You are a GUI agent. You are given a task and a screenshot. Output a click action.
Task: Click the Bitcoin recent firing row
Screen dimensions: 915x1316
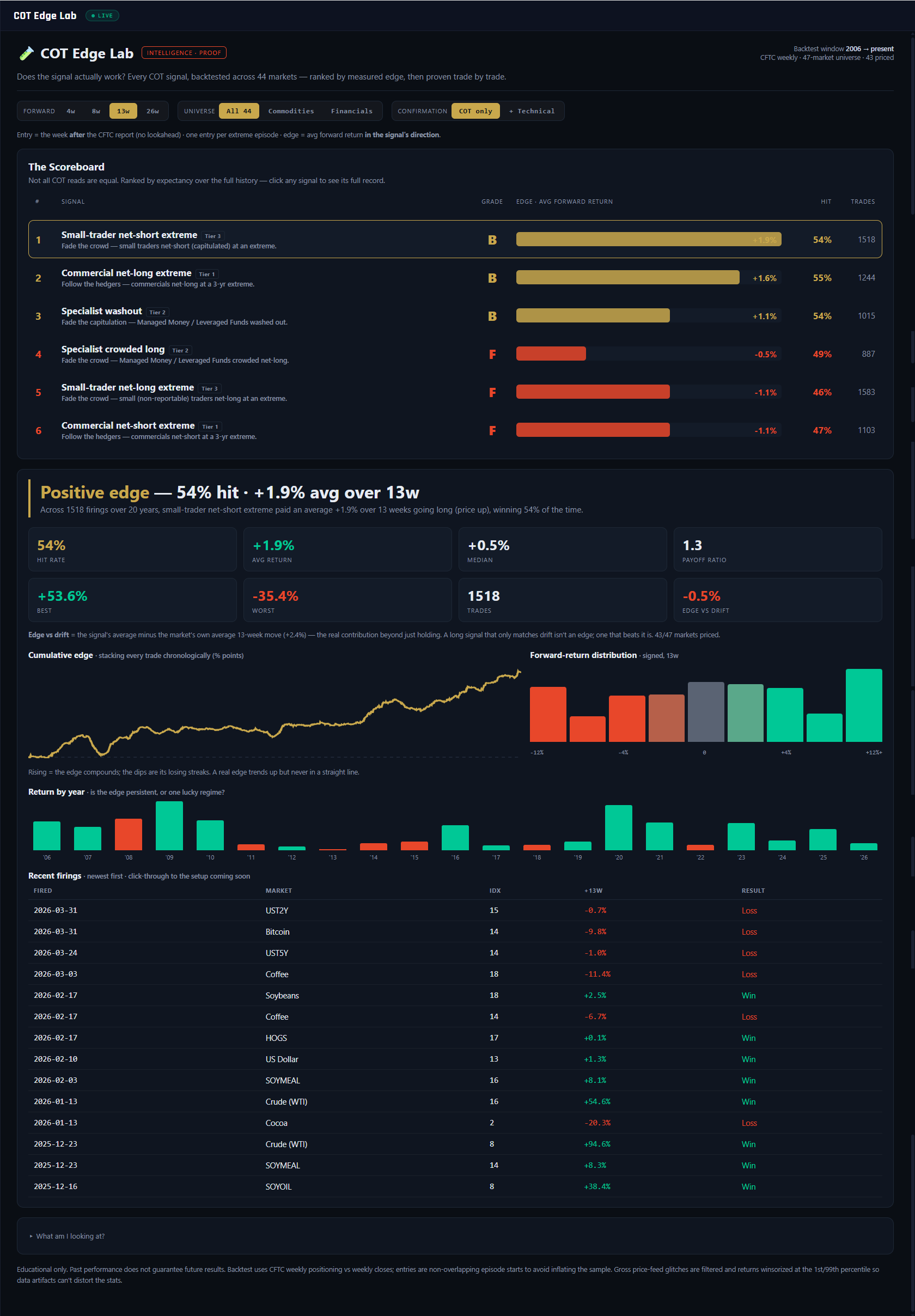(455, 931)
